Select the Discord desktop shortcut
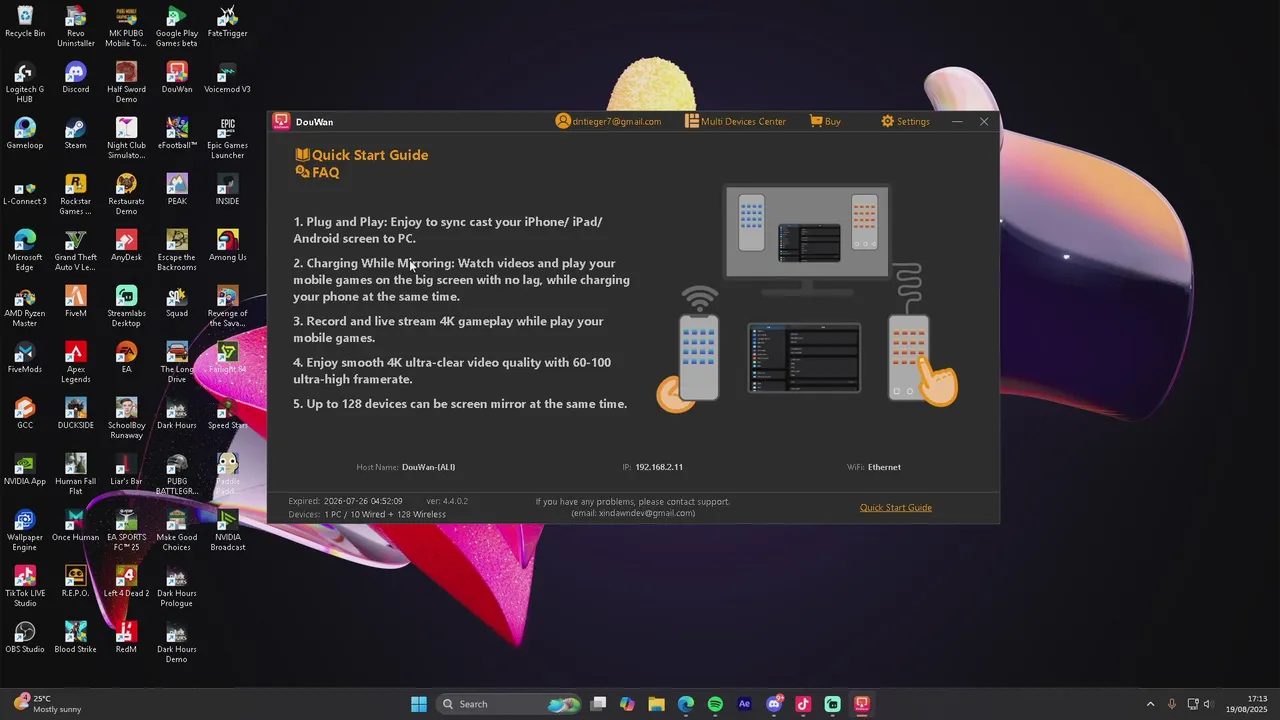The image size is (1280, 720). click(76, 78)
